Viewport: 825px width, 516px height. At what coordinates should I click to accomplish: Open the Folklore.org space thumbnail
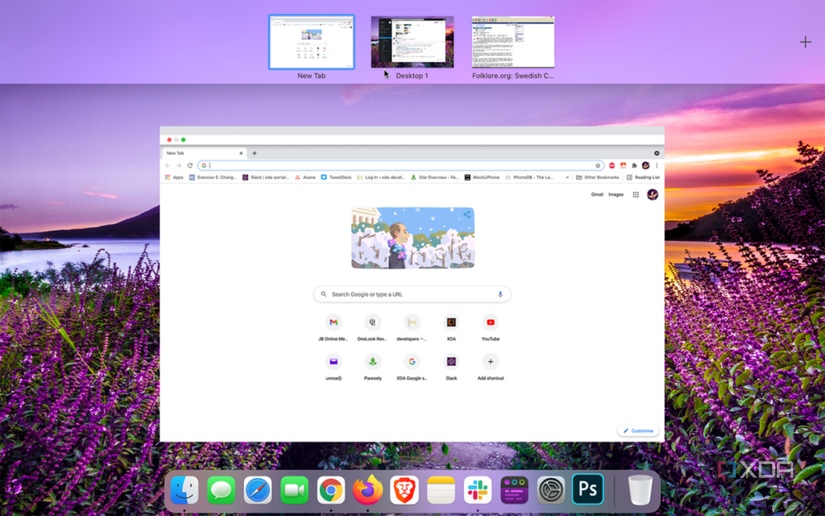513,42
